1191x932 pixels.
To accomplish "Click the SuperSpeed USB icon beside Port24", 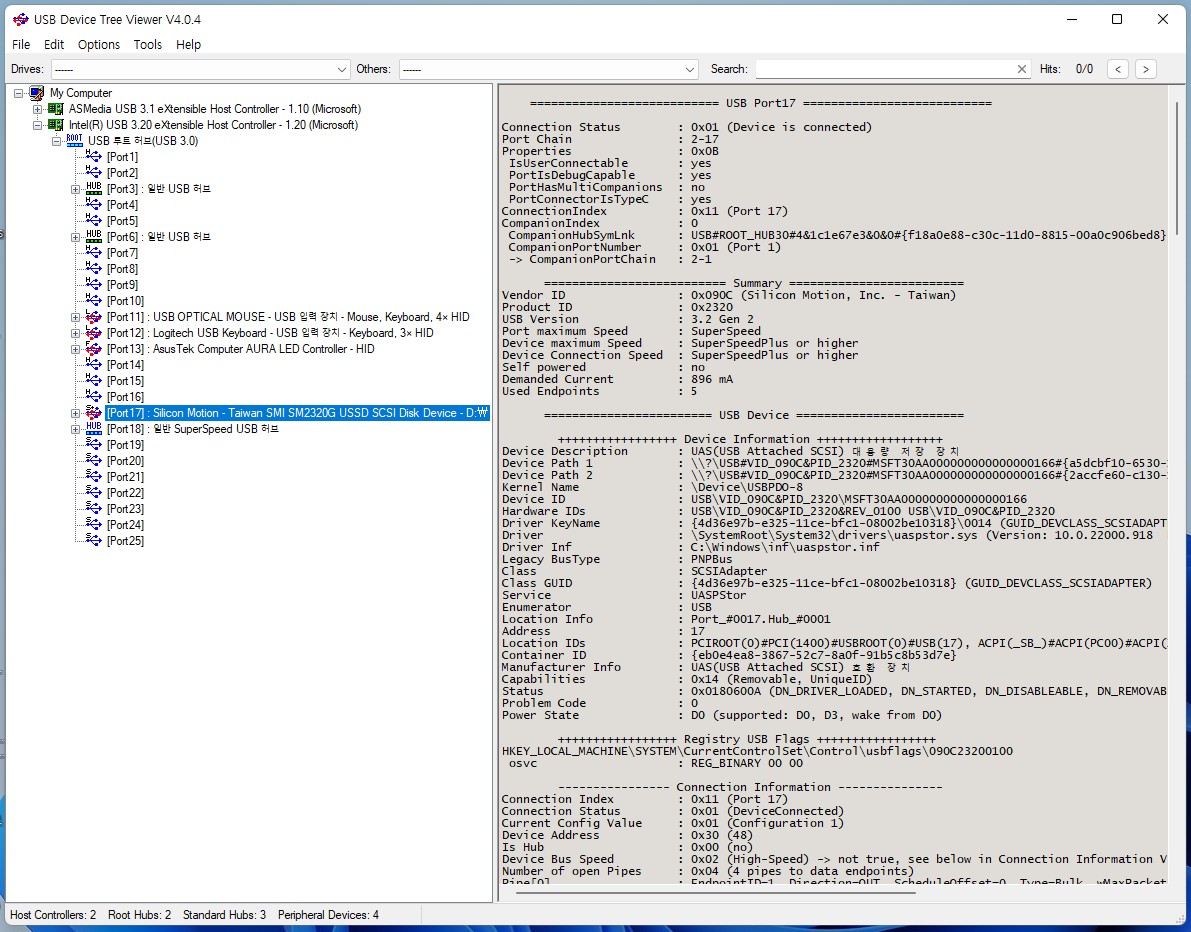I will point(93,524).
